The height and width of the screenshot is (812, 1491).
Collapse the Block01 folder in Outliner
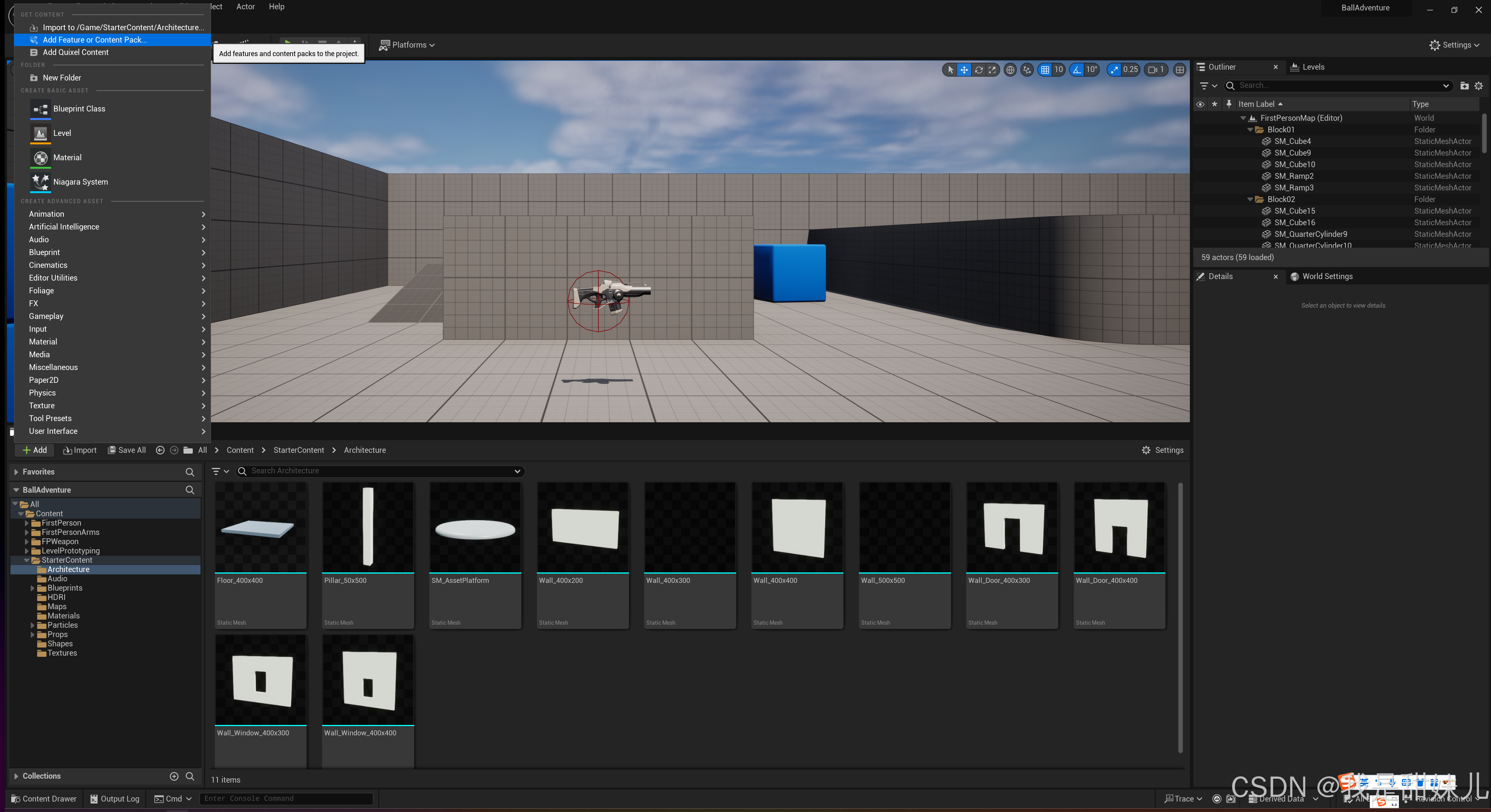click(1250, 130)
